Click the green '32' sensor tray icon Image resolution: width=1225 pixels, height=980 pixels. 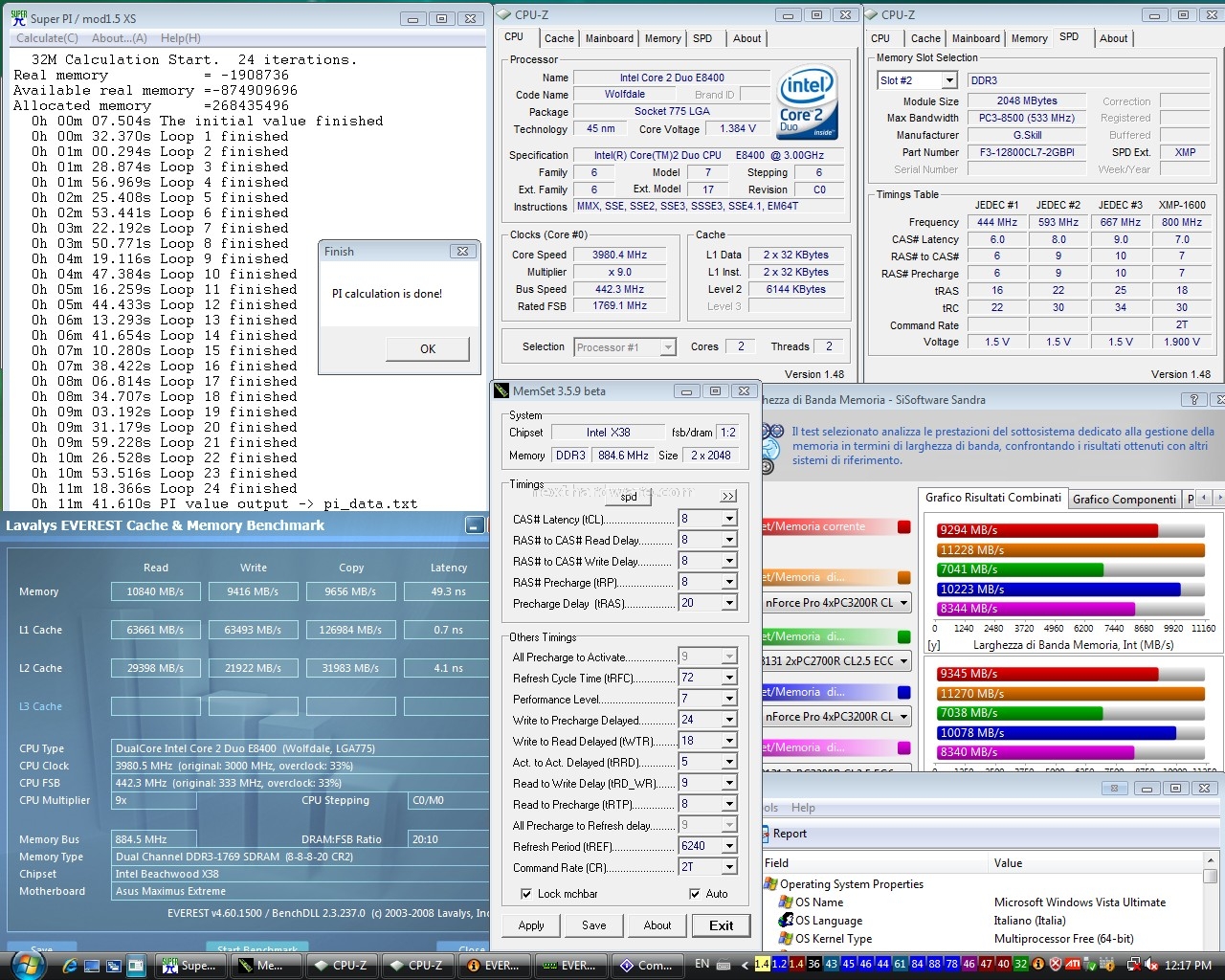click(1021, 964)
